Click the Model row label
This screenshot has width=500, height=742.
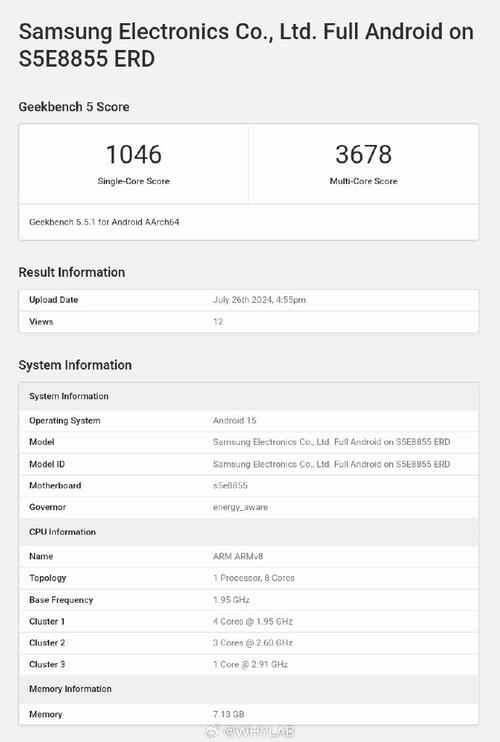tap(42, 442)
